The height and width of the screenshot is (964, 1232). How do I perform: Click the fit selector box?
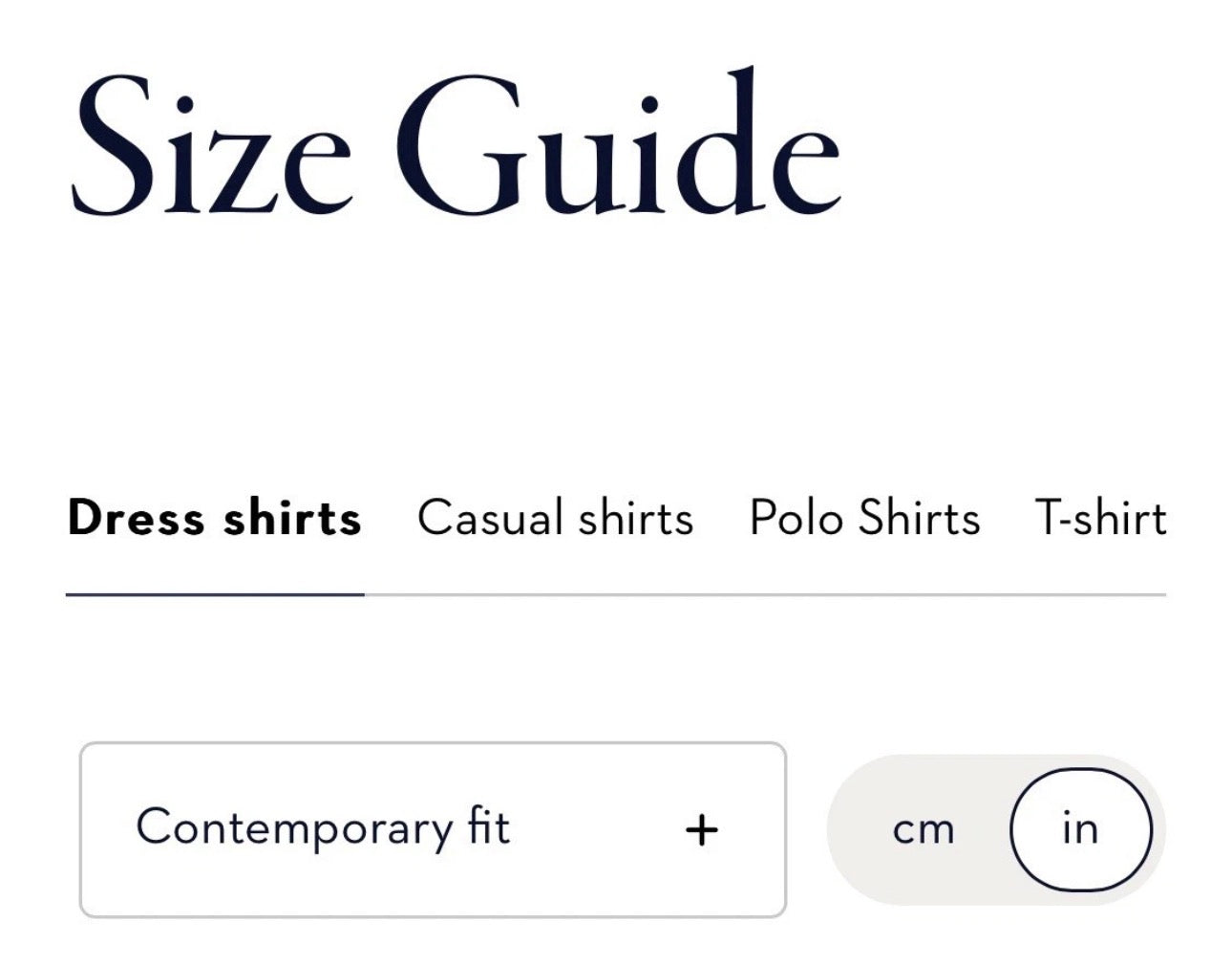[432, 829]
